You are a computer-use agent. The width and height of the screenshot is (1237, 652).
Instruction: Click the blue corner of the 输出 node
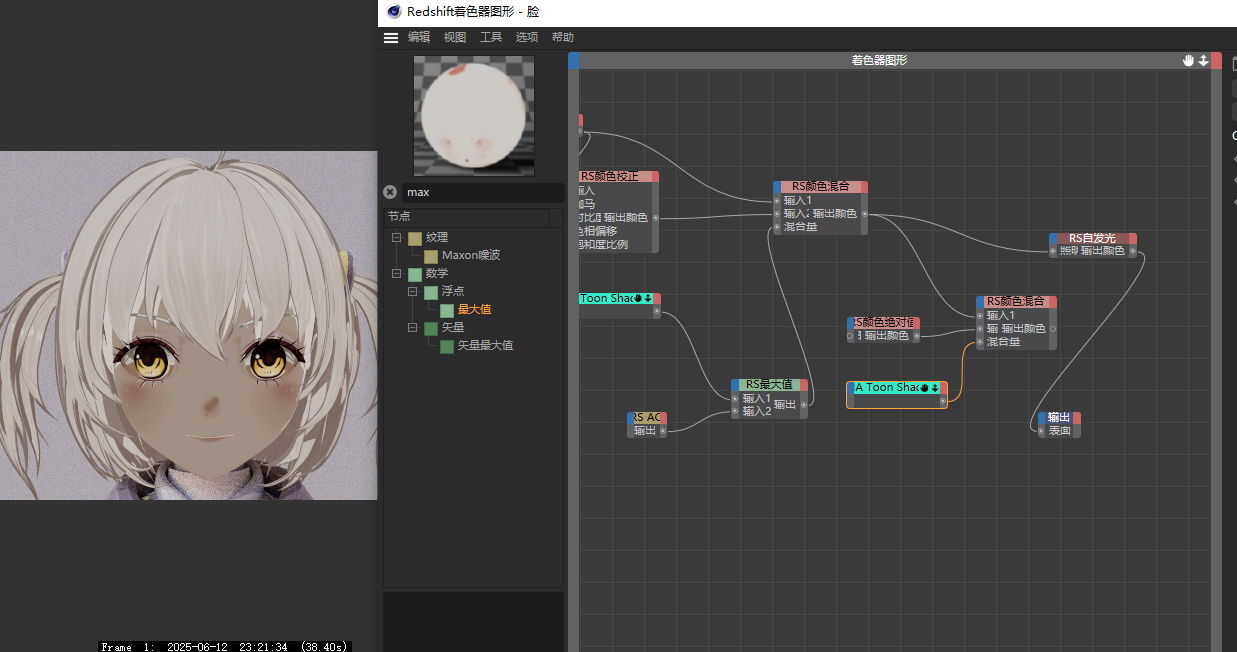1042,417
